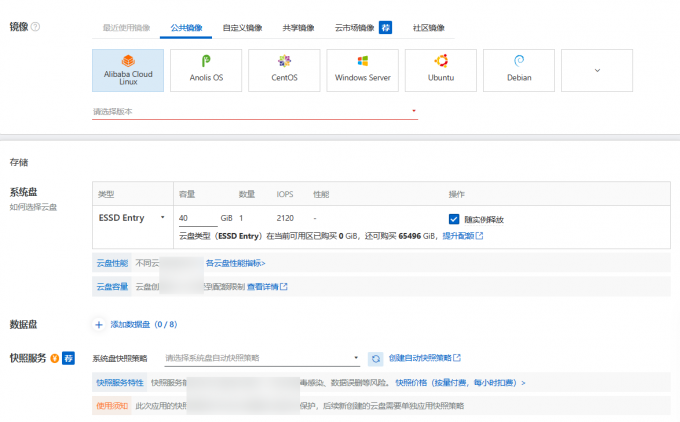Click 如何选择云盘 help link
Viewport: 680px width, 422px height.
[33, 207]
